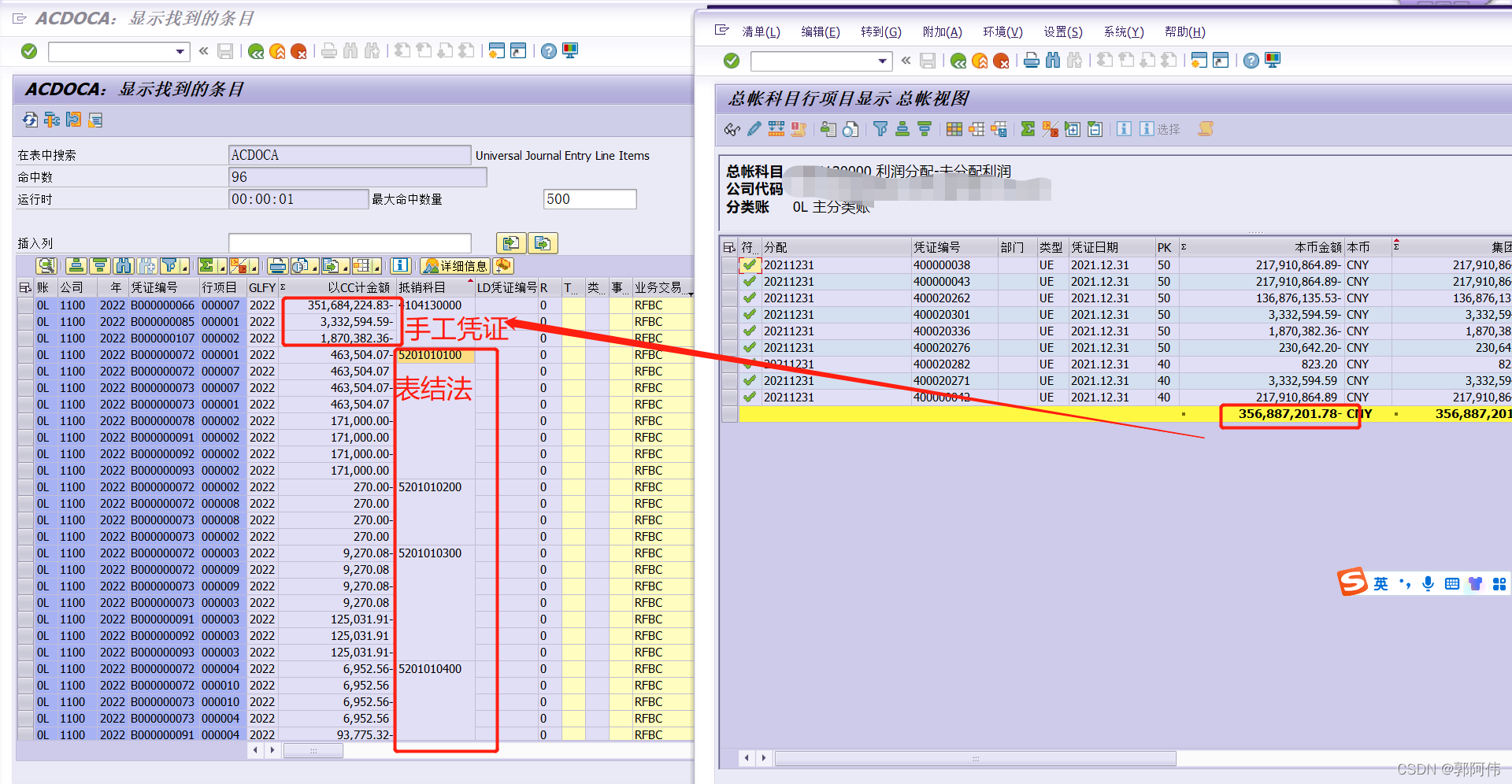The height and width of the screenshot is (784, 1512).
Task: Open 附加(A) menu
Action: 943,32
